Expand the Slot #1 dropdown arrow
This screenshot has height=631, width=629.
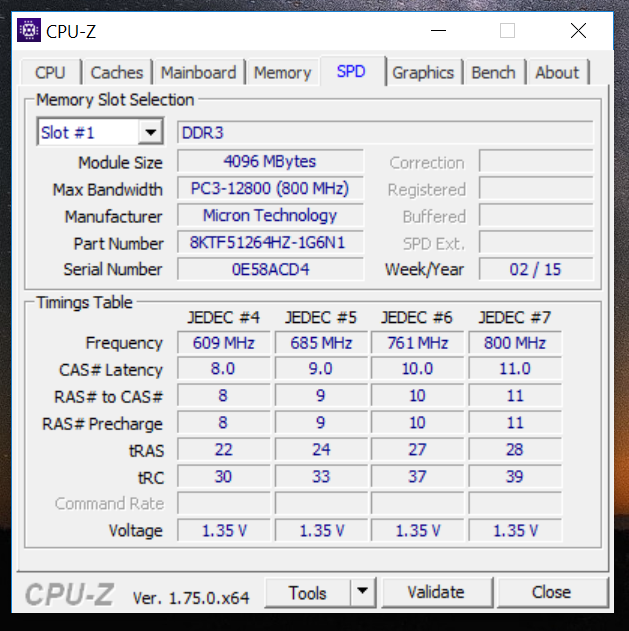pyautogui.click(x=151, y=132)
